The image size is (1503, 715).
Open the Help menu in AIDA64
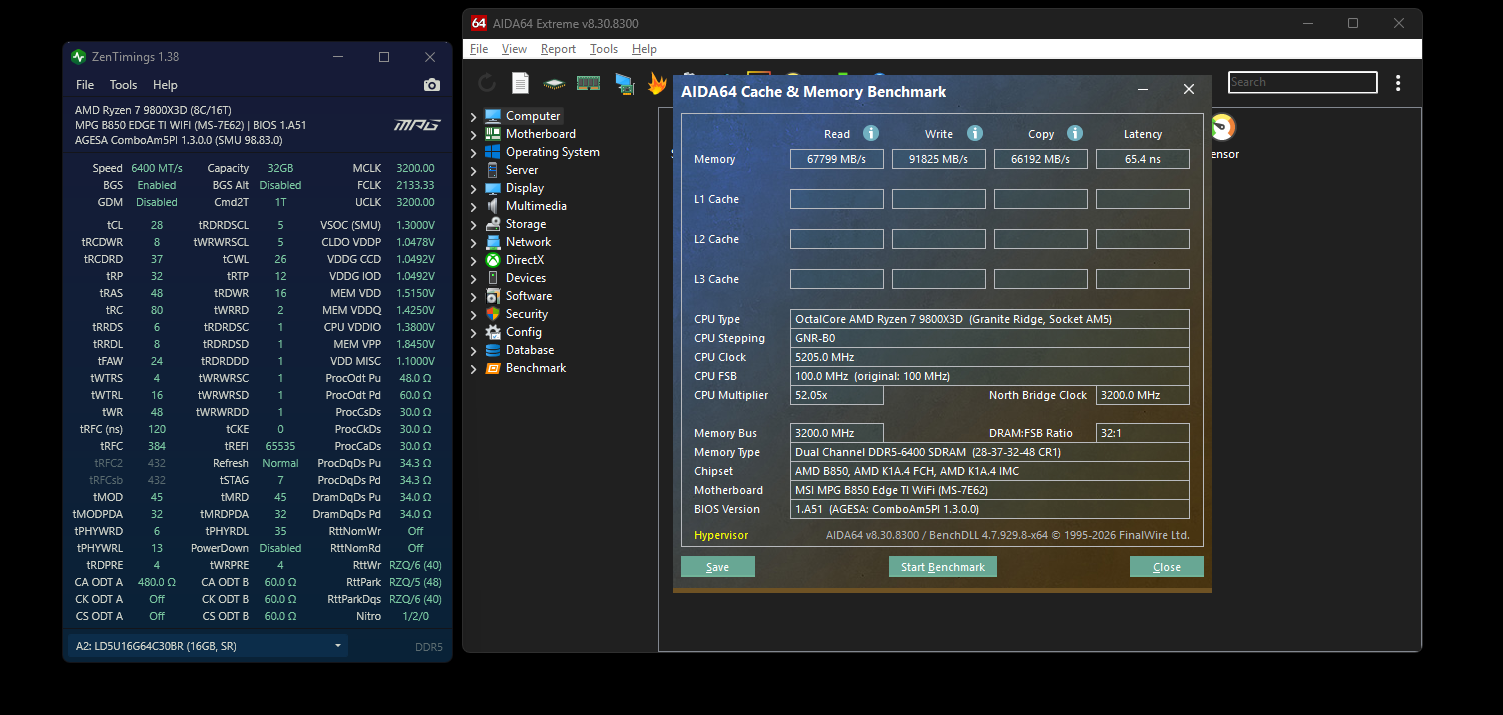click(x=644, y=49)
